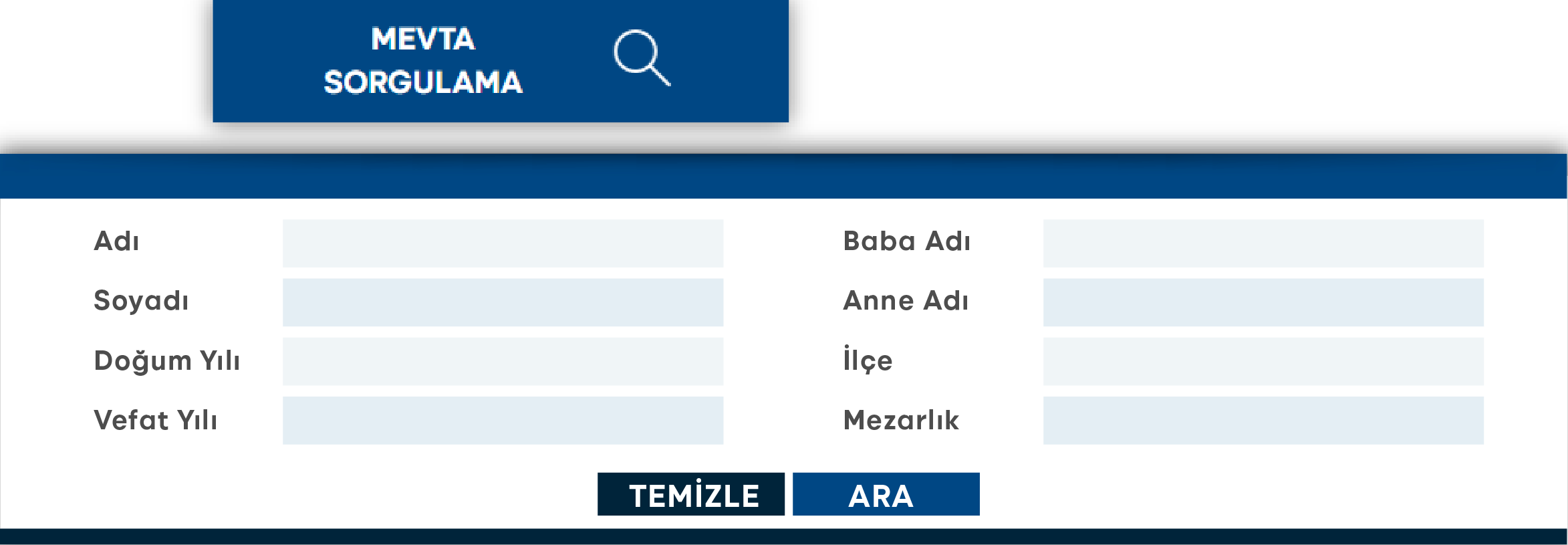
Task: Click the Doğum Yılı label
Action: pyautogui.click(x=166, y=360)
